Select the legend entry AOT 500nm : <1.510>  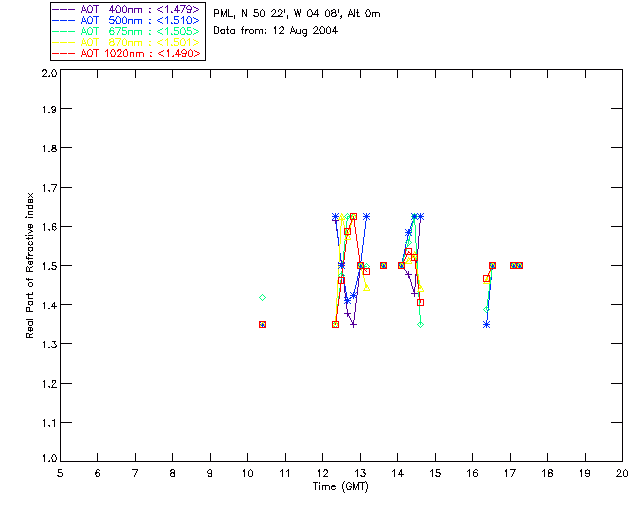pyautogui.click(x=126, y=20)
